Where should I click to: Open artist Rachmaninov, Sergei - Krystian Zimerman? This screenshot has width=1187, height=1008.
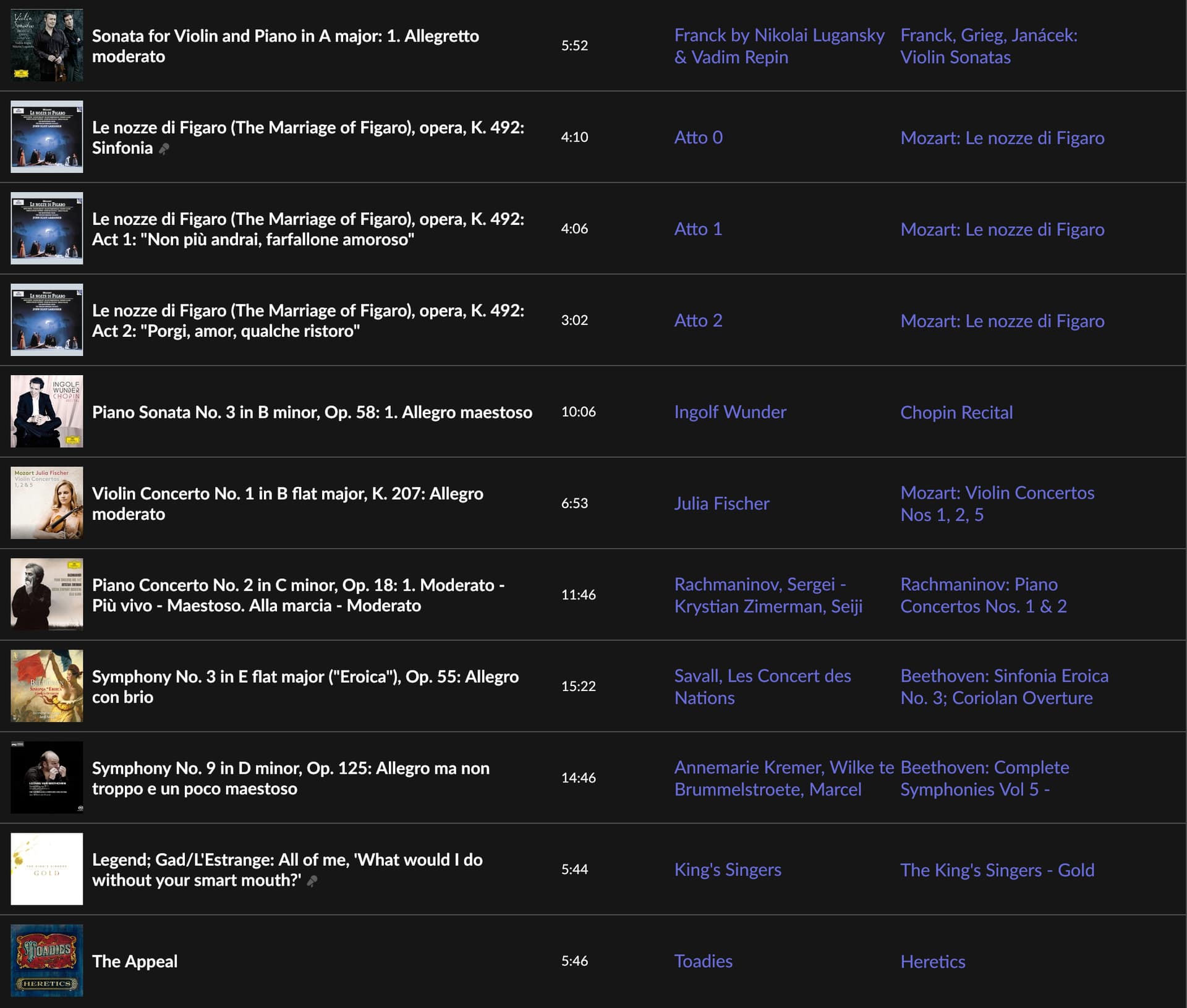click(768, 595)
